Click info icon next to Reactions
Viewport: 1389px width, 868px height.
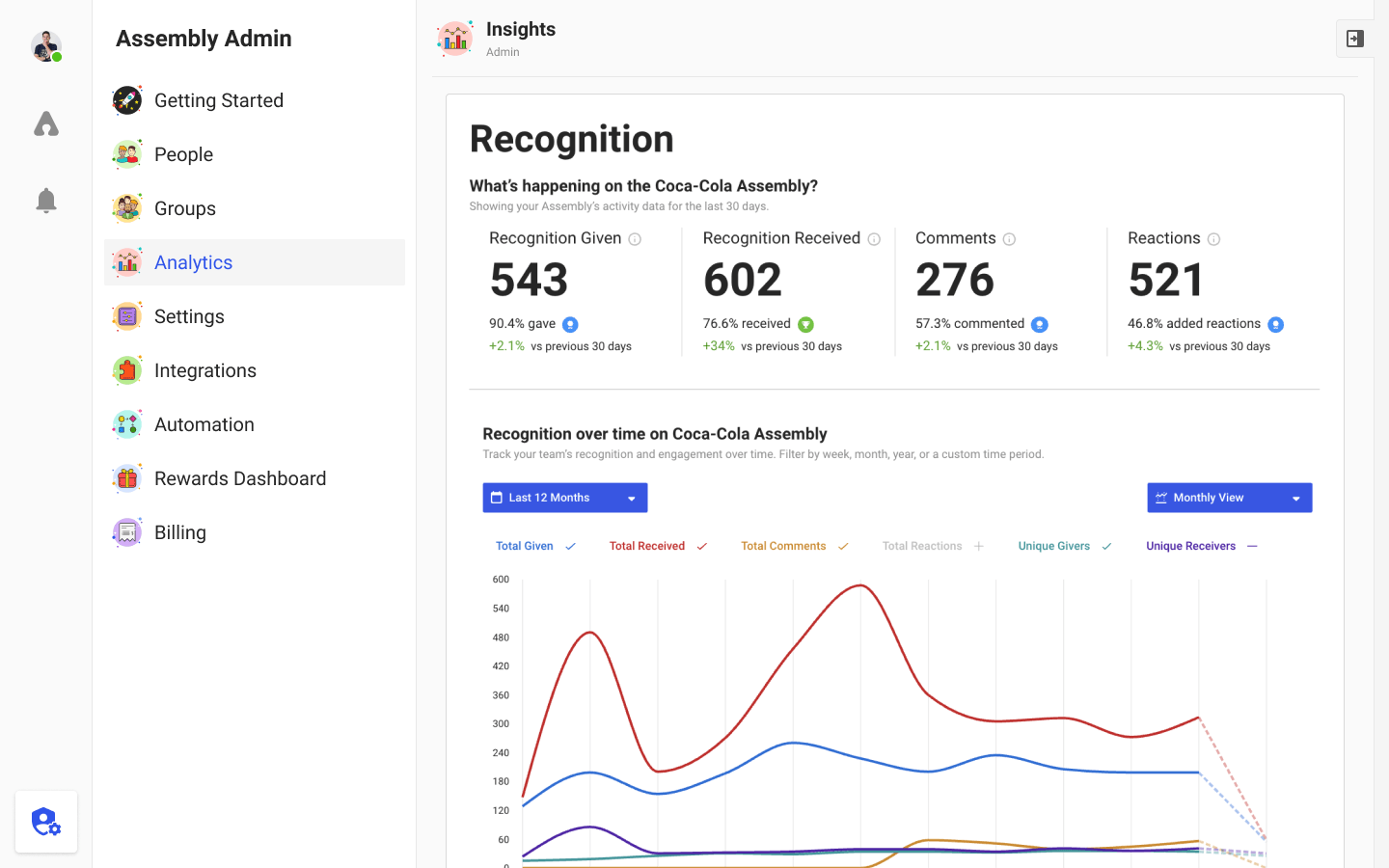1213,239
